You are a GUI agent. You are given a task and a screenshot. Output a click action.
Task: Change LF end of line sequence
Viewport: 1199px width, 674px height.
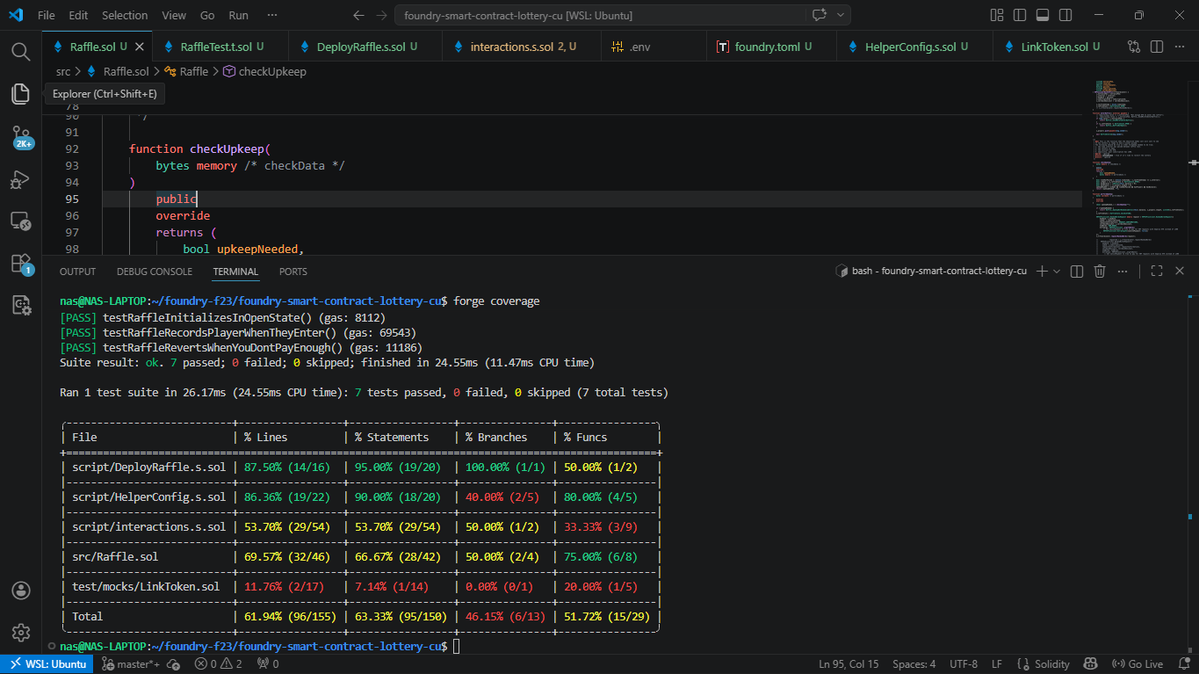tap(996, 664)
